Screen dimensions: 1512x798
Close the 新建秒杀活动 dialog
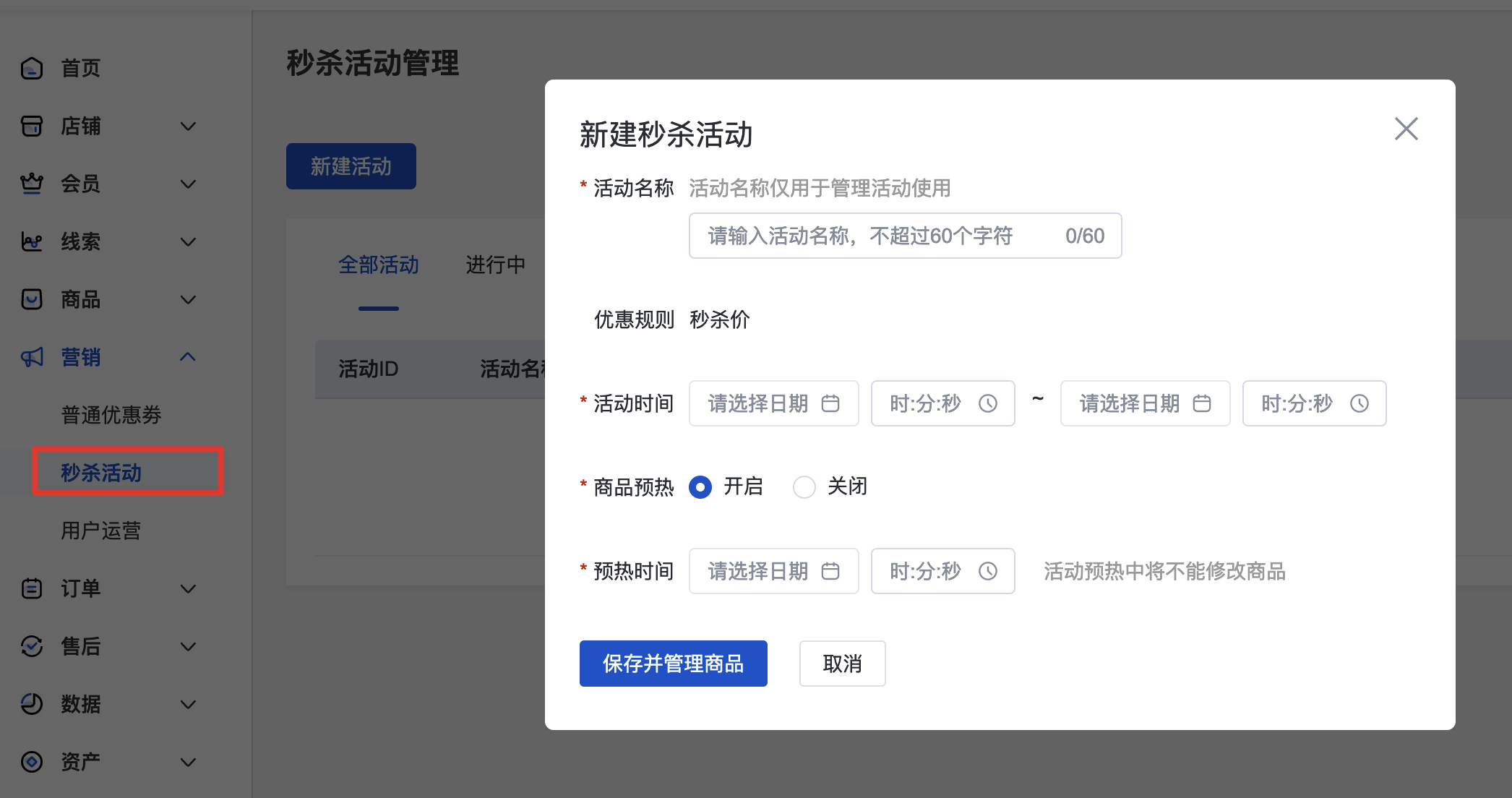click(x=1406, y=129)
